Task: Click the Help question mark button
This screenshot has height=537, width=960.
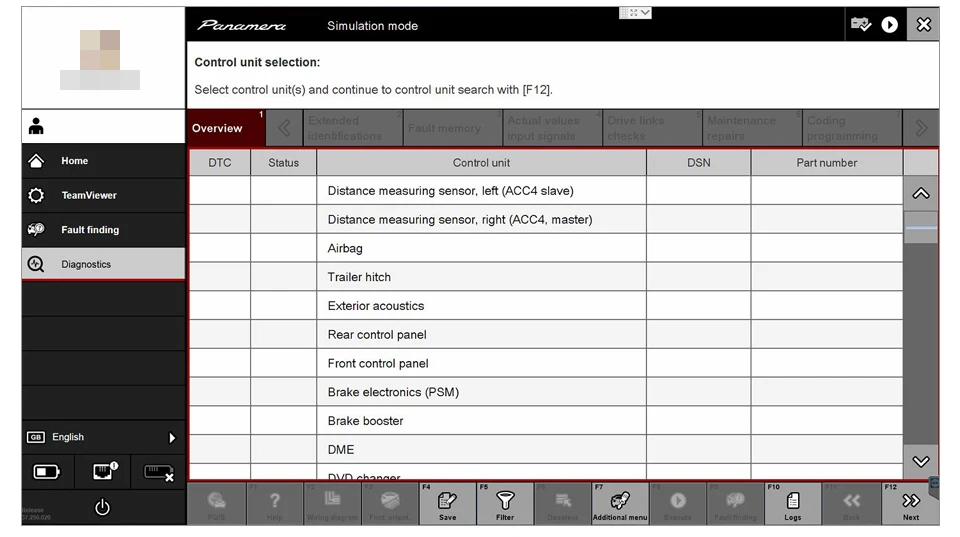Action: [x=274, y=504]
